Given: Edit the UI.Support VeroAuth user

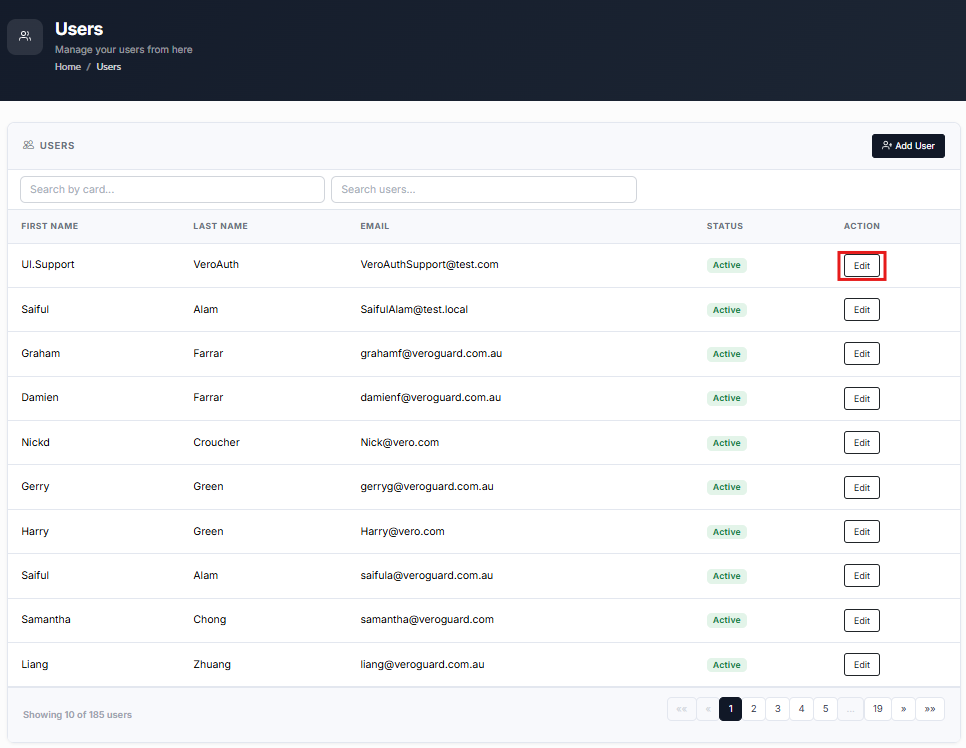Looking at the screenshot, I should 861,266.
